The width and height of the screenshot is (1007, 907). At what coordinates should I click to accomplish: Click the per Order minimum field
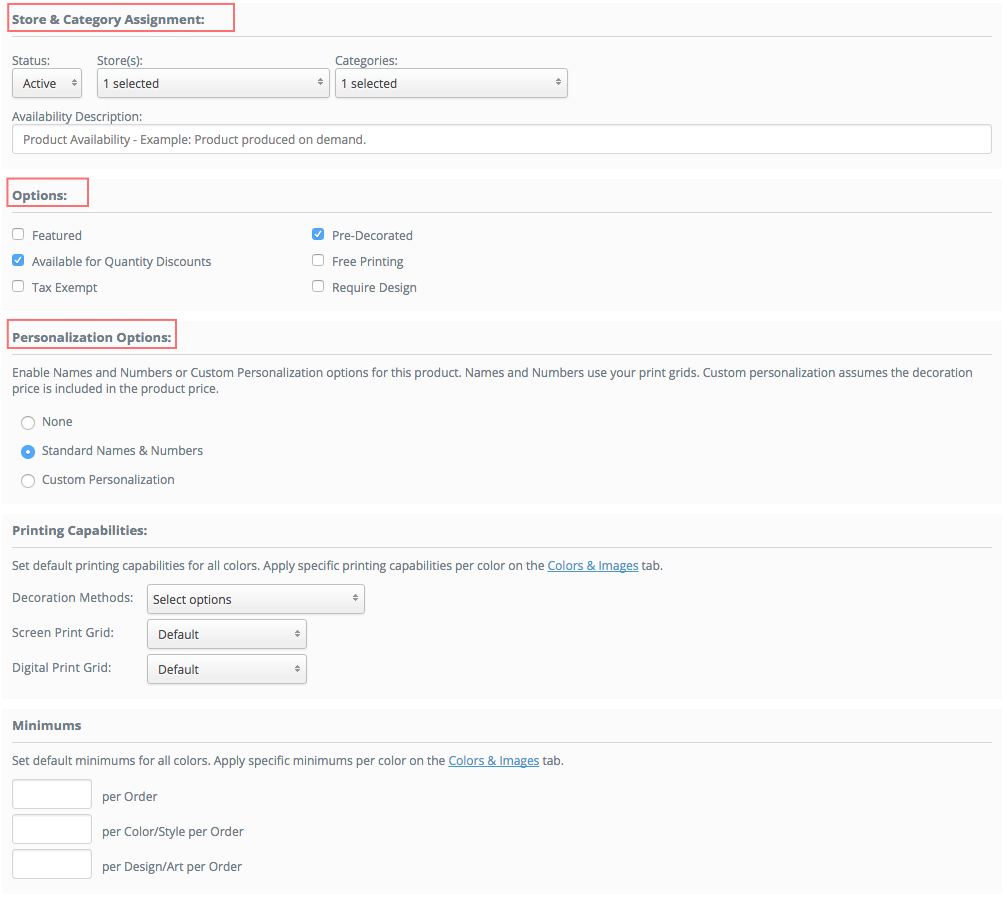pyautogui.click(x=52, y=794)
